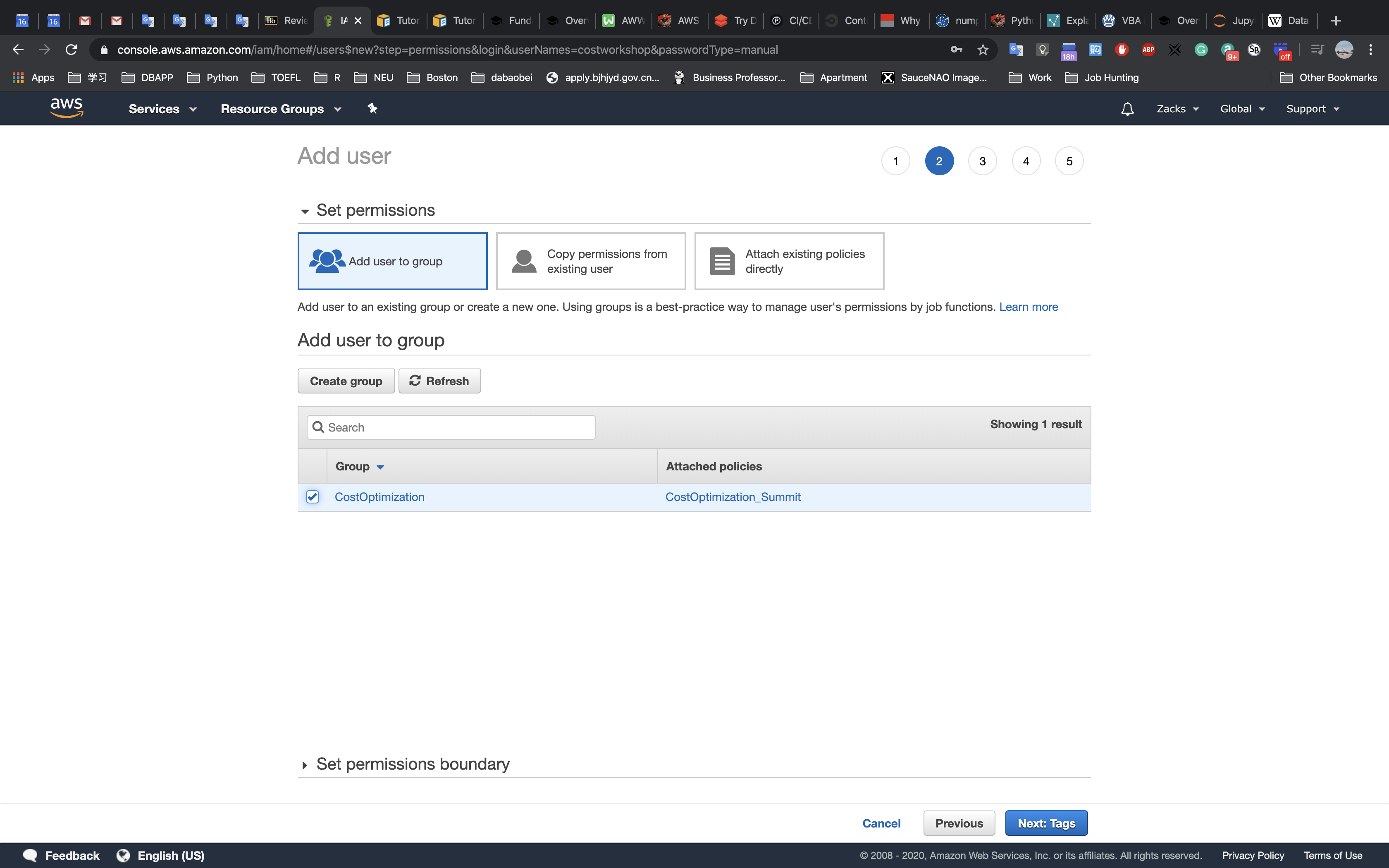The width and height of the screenshot is (1389, 868).
Task: Click the Add user to group icon card
Action: (393, 261)
